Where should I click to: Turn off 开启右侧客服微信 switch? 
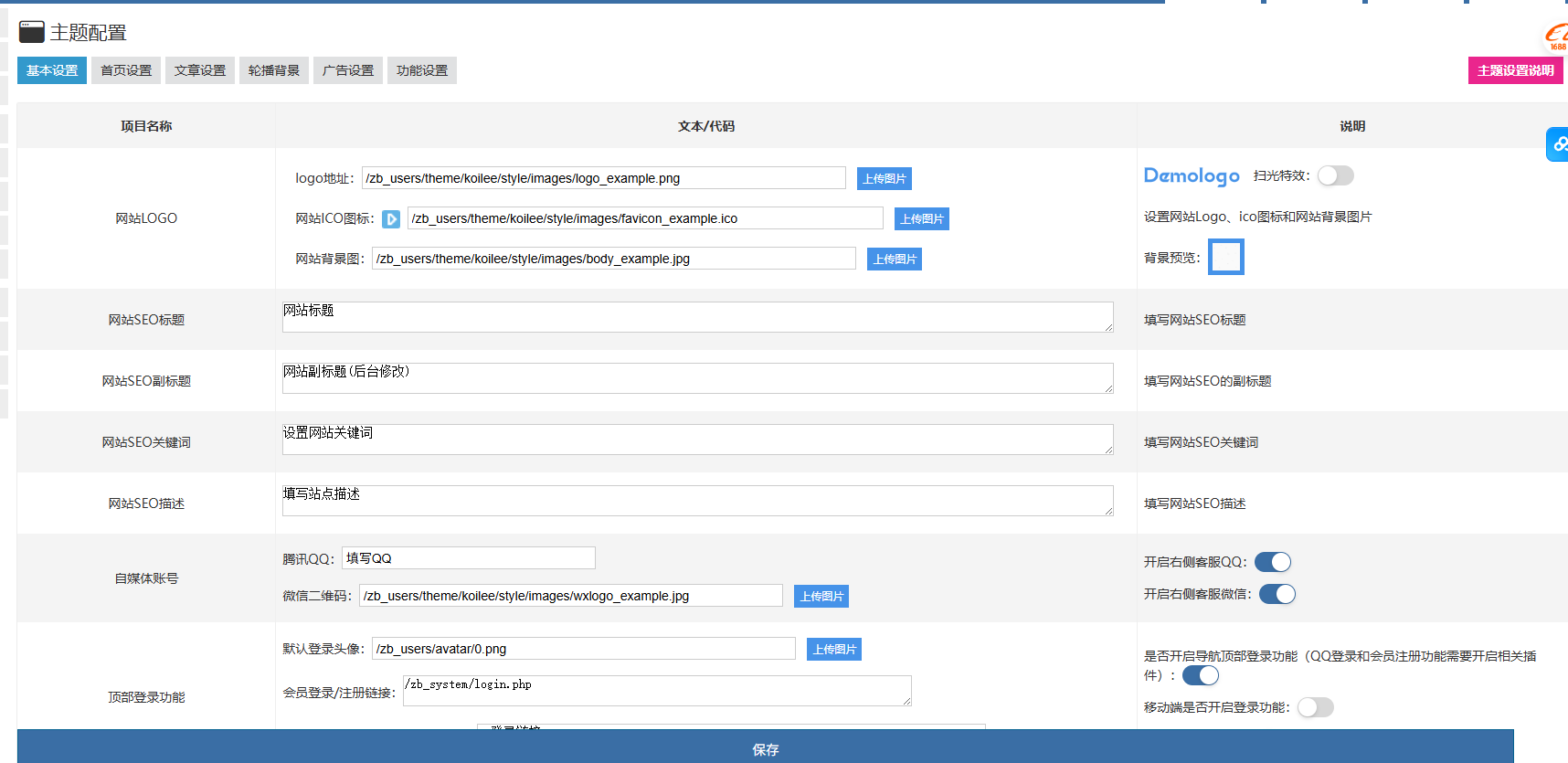1277,594
